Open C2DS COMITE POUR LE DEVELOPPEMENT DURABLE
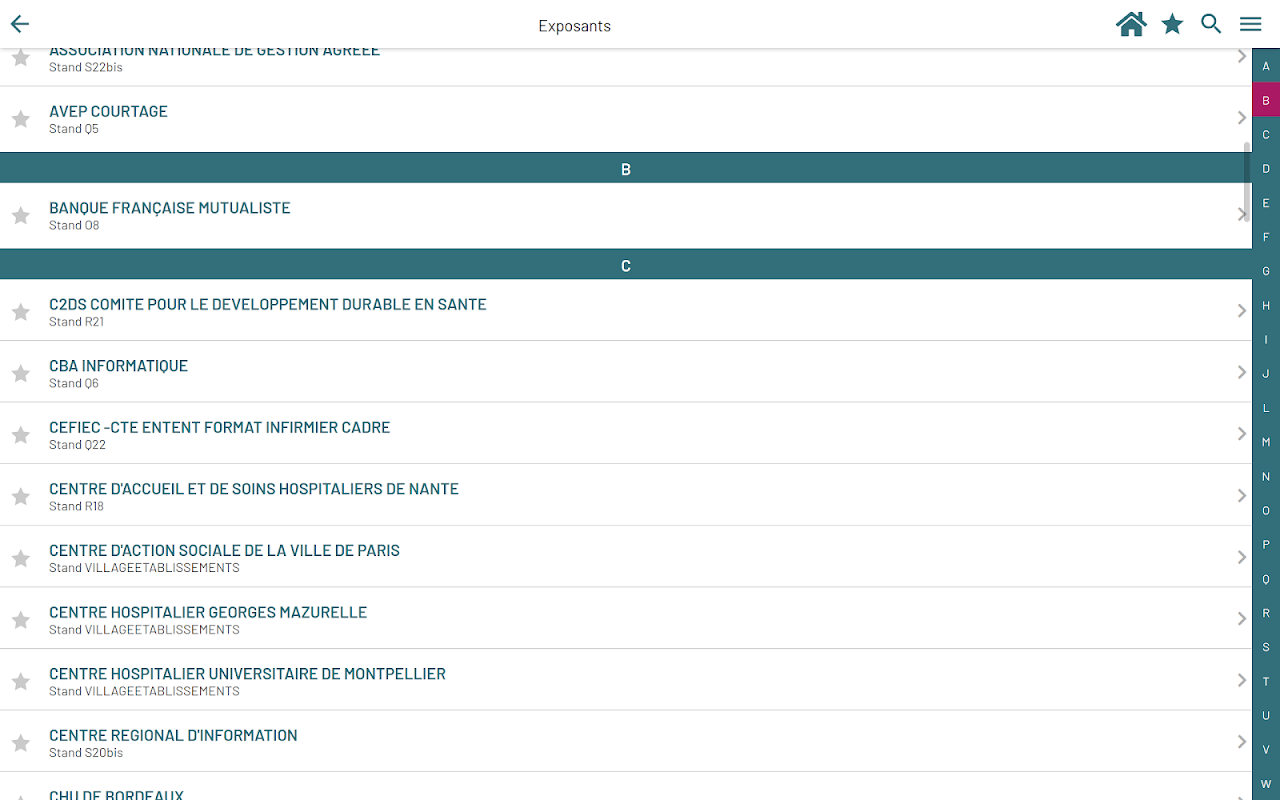Image resolution: width=1280 pixels, height=800 pixels. click(x=626, y=310)
